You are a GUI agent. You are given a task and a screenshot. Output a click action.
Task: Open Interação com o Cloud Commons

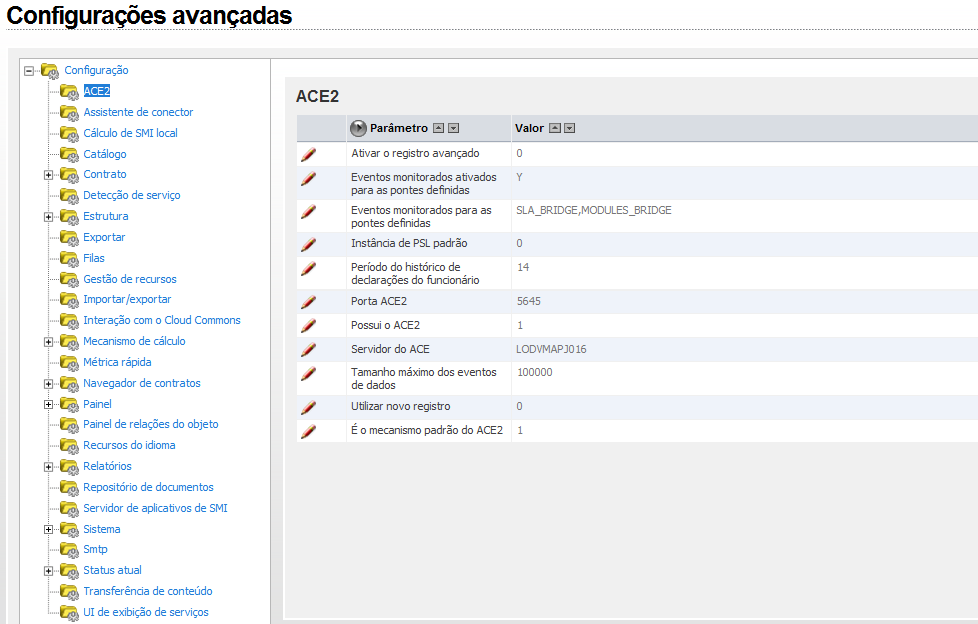tap(162, 320)
